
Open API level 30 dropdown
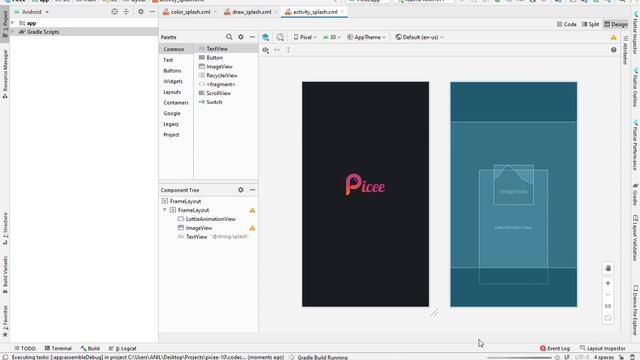click(331, 37)
